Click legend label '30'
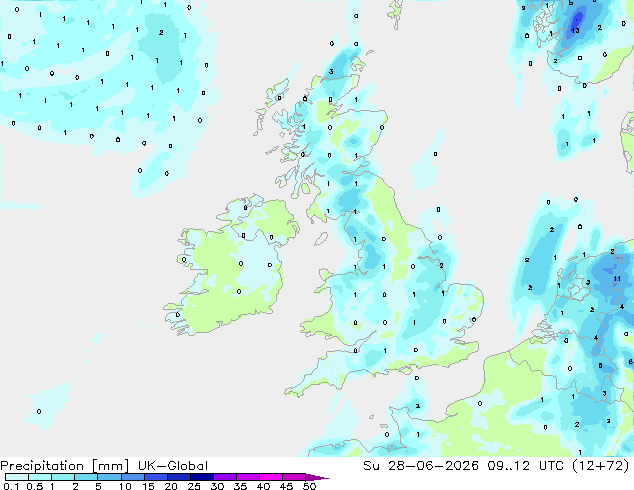 tap(217, 486)
